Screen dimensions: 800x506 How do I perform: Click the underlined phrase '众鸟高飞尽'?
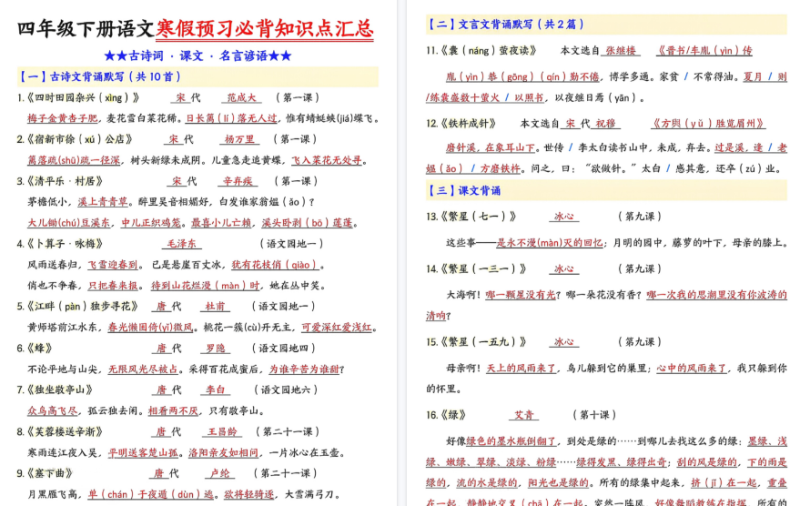click(53, 411)
